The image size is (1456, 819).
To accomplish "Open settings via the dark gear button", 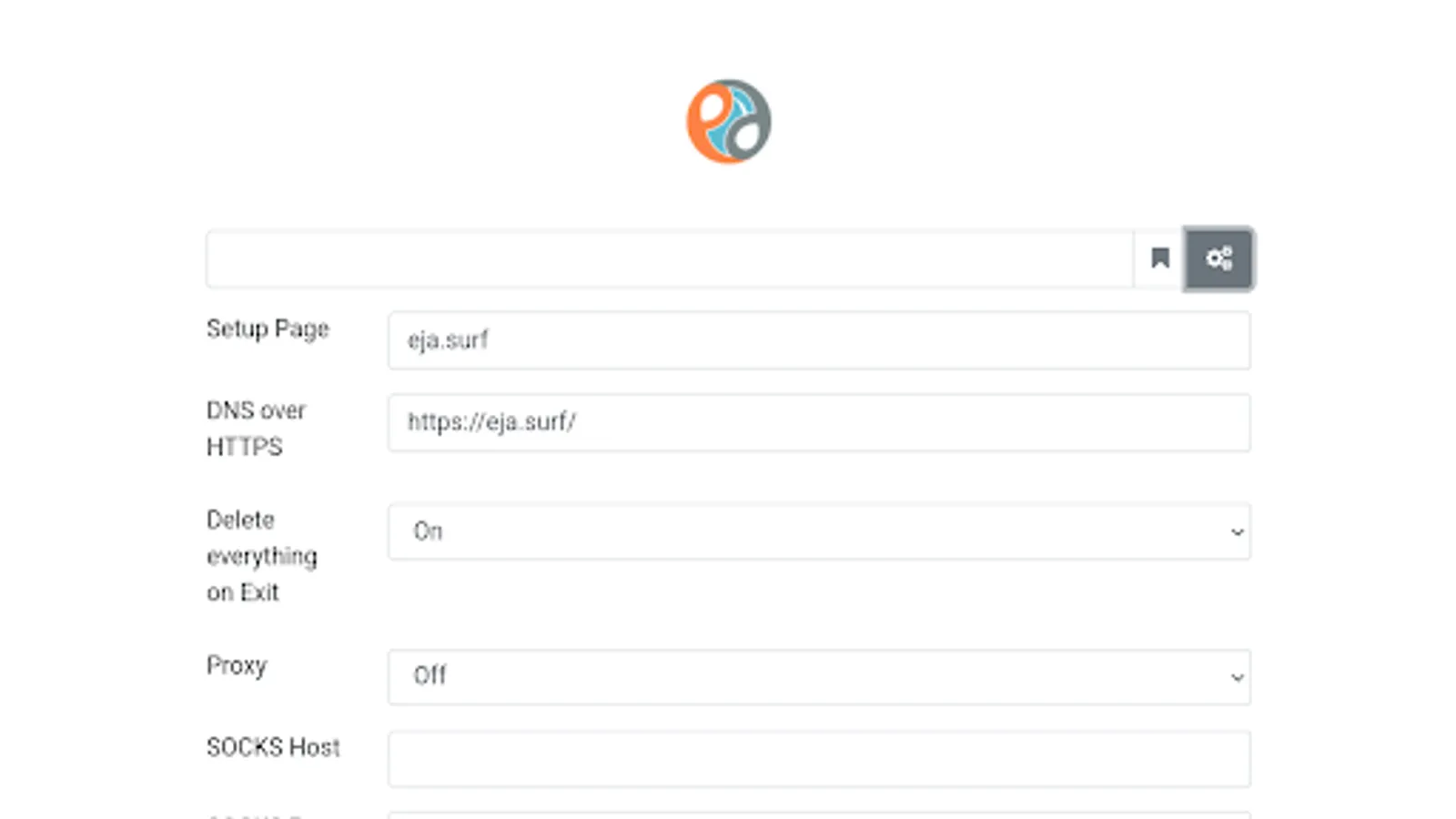I will tap(1219, 258).
